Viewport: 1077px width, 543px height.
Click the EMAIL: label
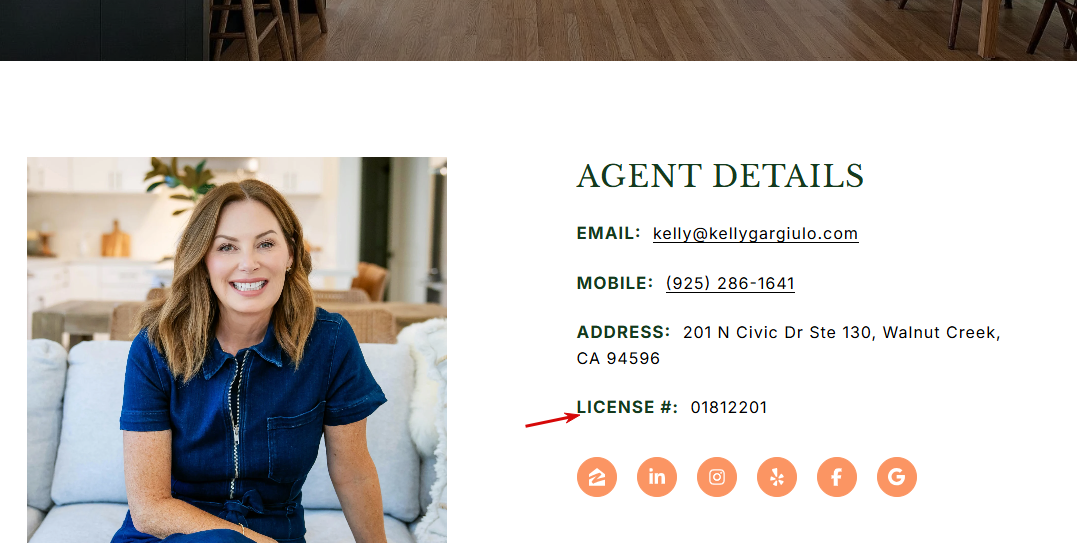(x=609, y=233)
